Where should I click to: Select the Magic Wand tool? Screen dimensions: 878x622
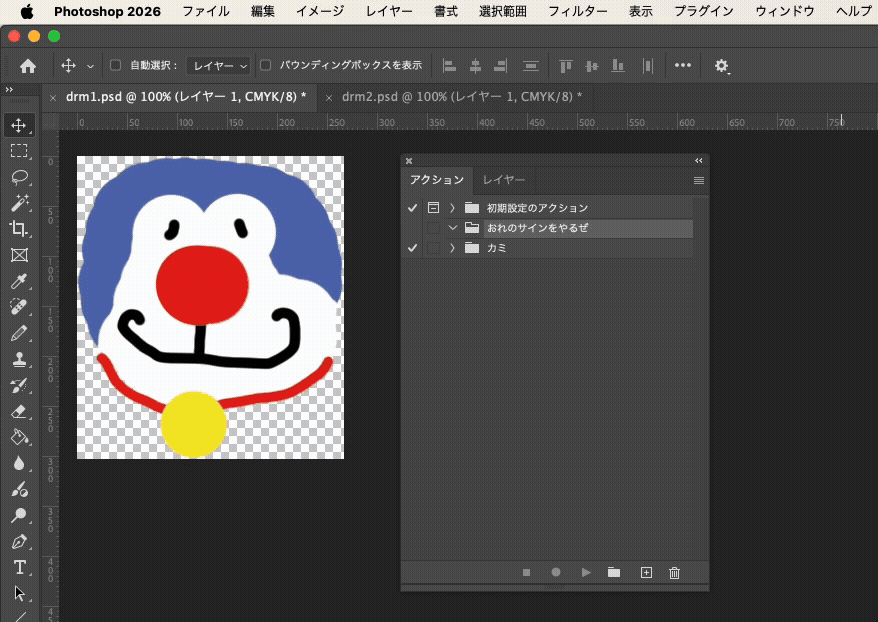point(19,203)
